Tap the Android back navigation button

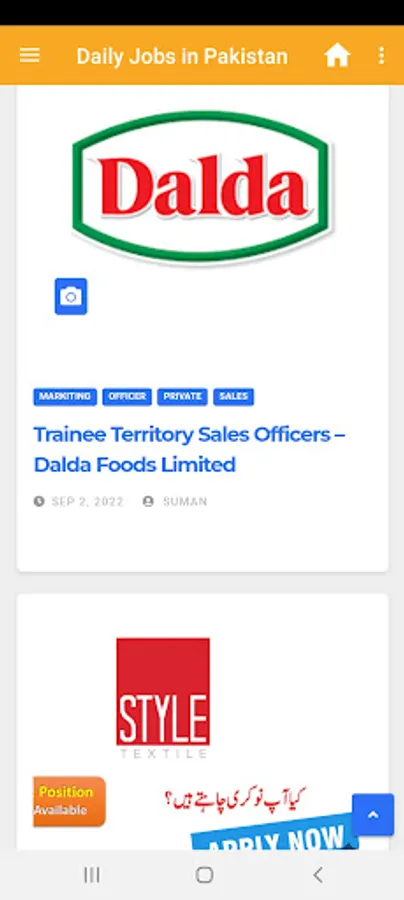317,875
